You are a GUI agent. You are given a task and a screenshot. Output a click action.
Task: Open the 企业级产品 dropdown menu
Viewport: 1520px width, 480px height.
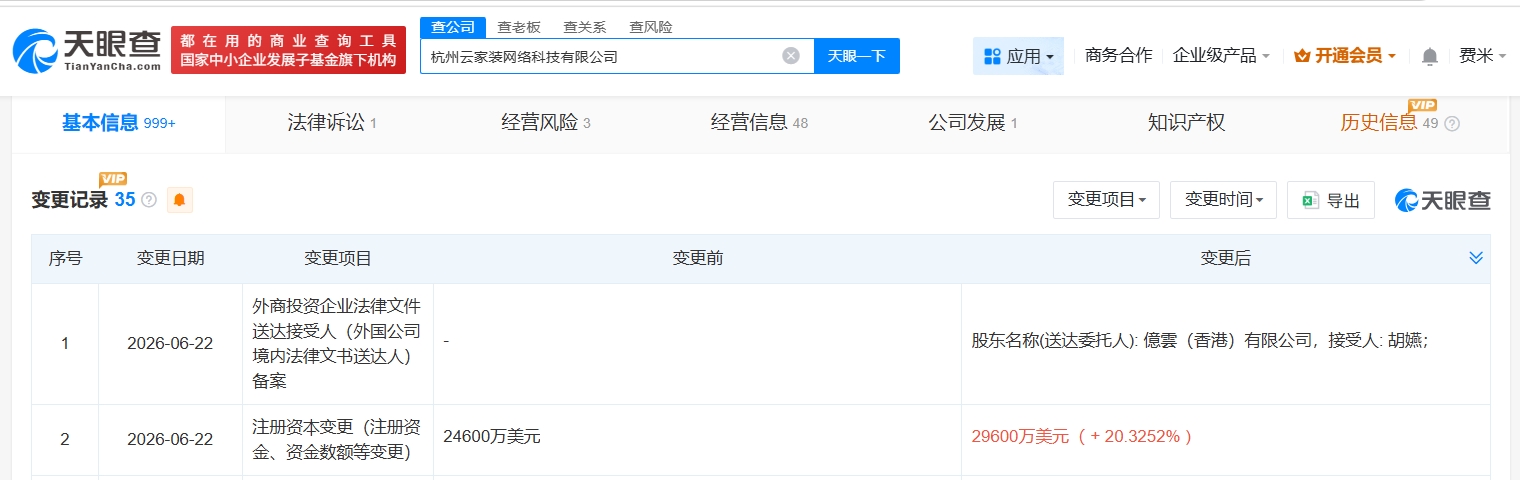(x=1221, y=56)
